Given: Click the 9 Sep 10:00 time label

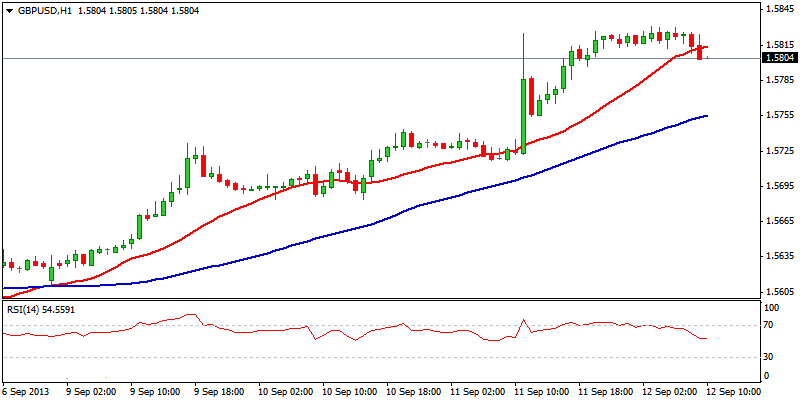Looking at the screenshot, I should [156, 391].
